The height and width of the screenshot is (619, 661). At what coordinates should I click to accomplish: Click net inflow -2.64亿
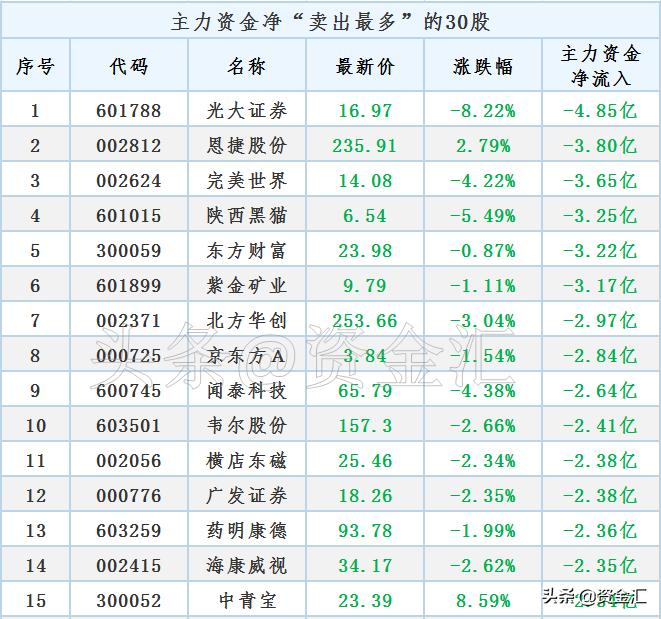coord(600,391)
